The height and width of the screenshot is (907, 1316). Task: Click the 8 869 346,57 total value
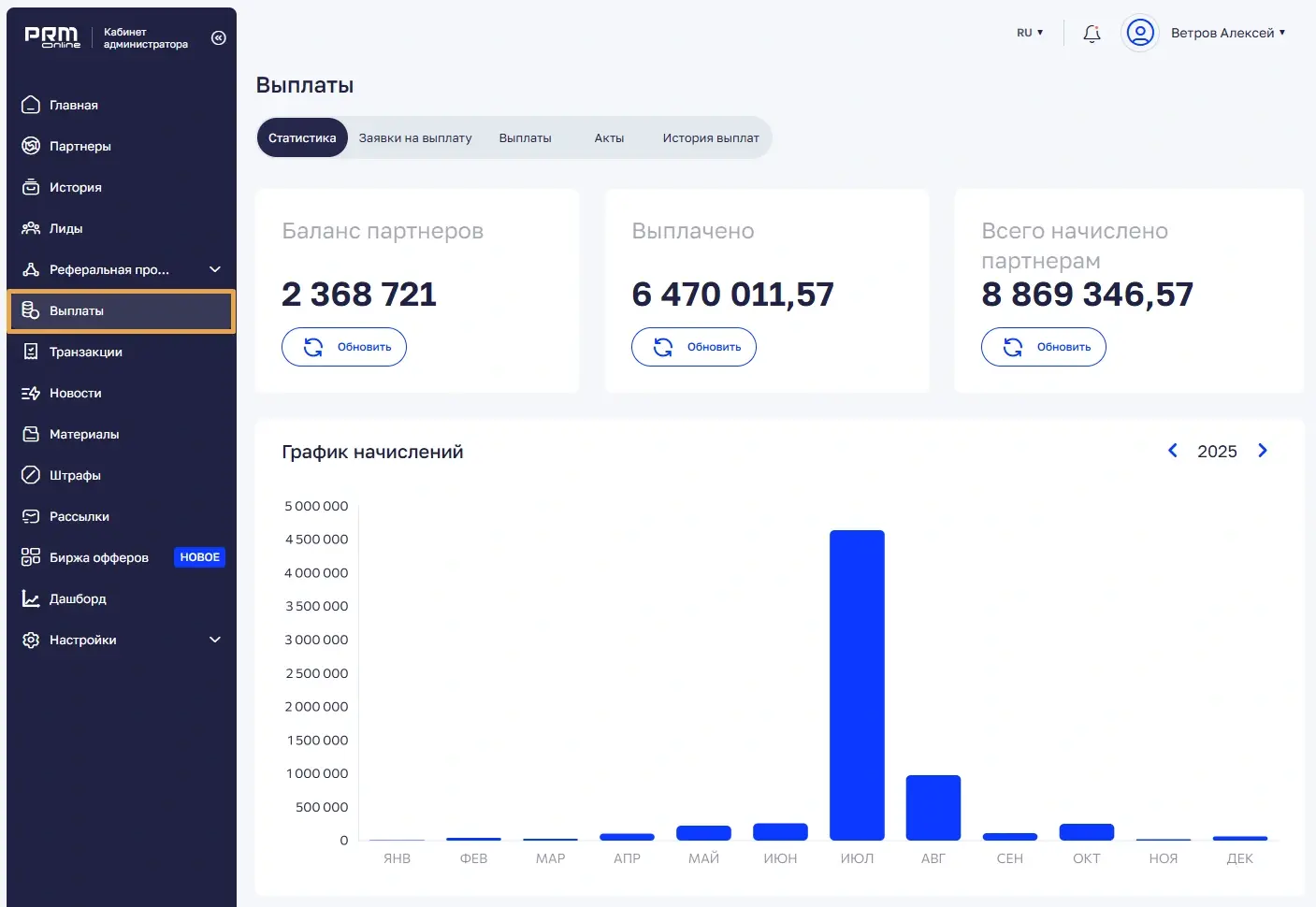tap(1087, 295)
